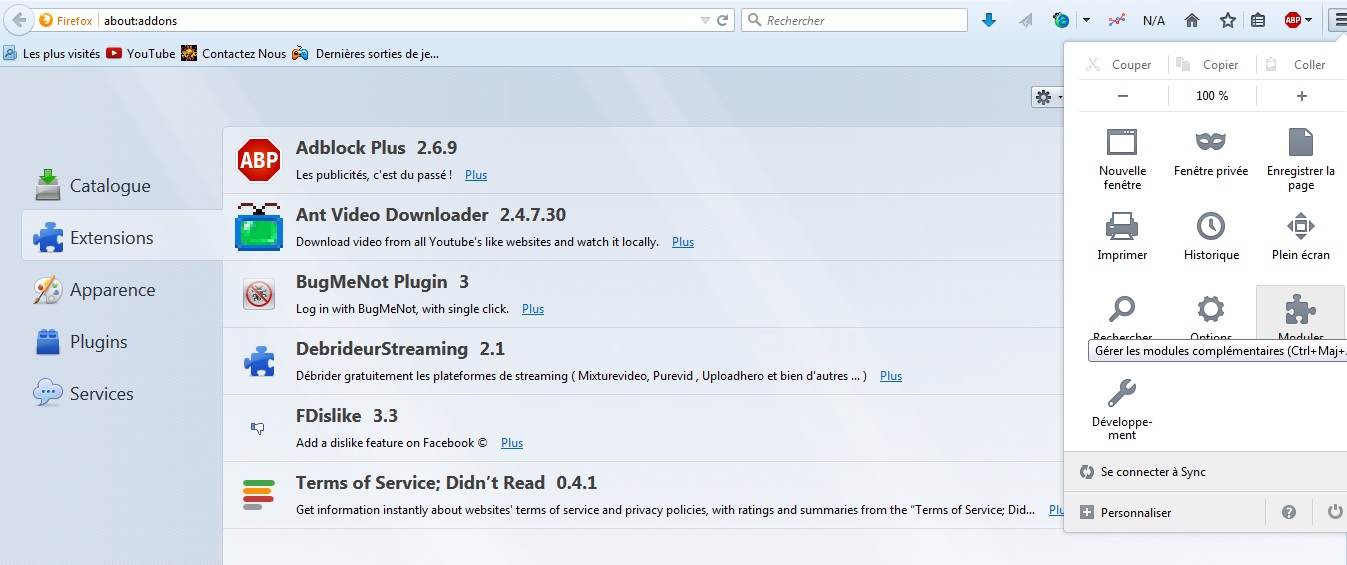This screenshot has height=565, width=1347.
Task: Switch to Plein écran
Action: [1300, 236]
